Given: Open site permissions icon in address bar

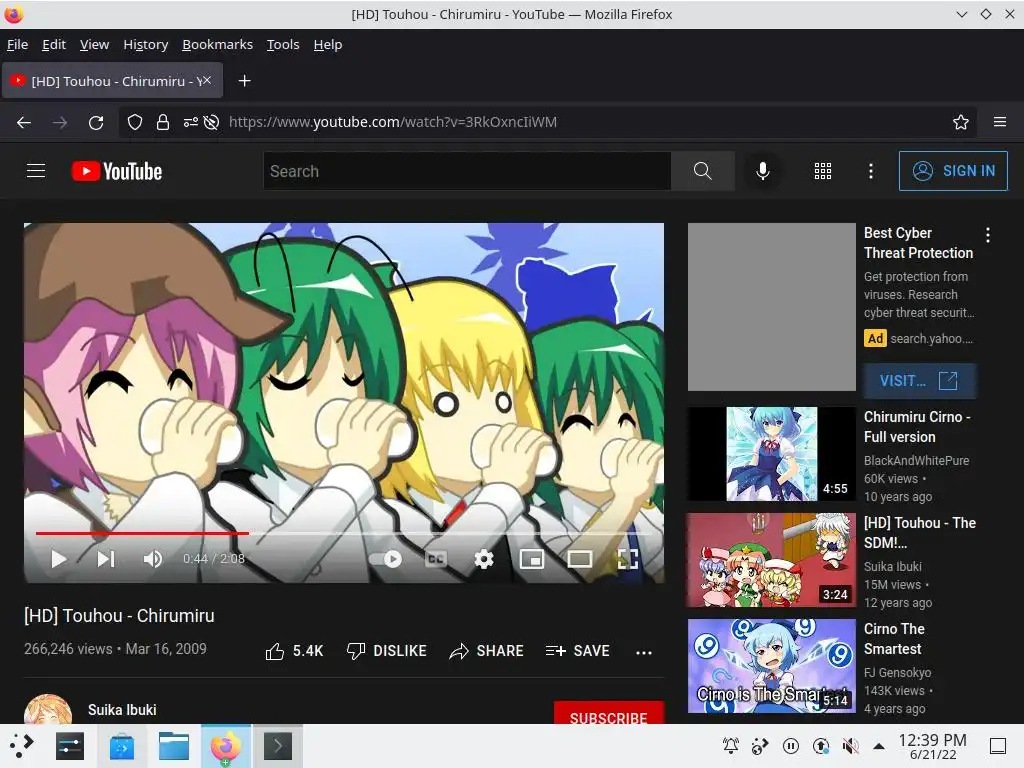Looking at the screenshot, I should tap(190, 122).
